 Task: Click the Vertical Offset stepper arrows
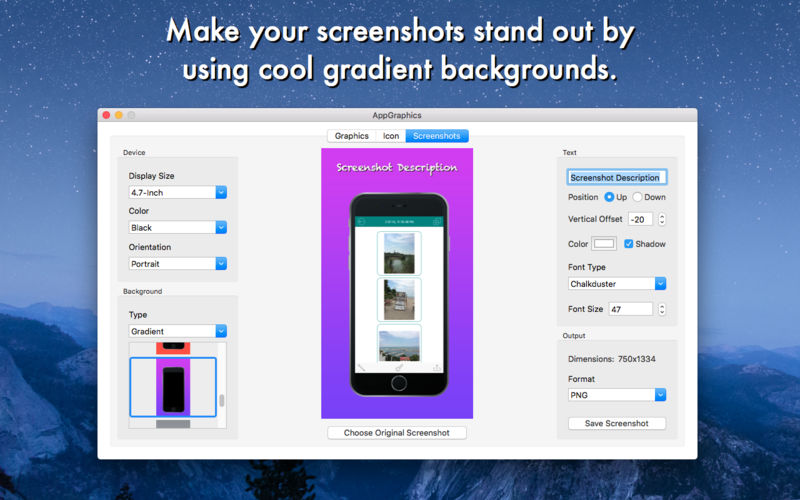[662, 219]
